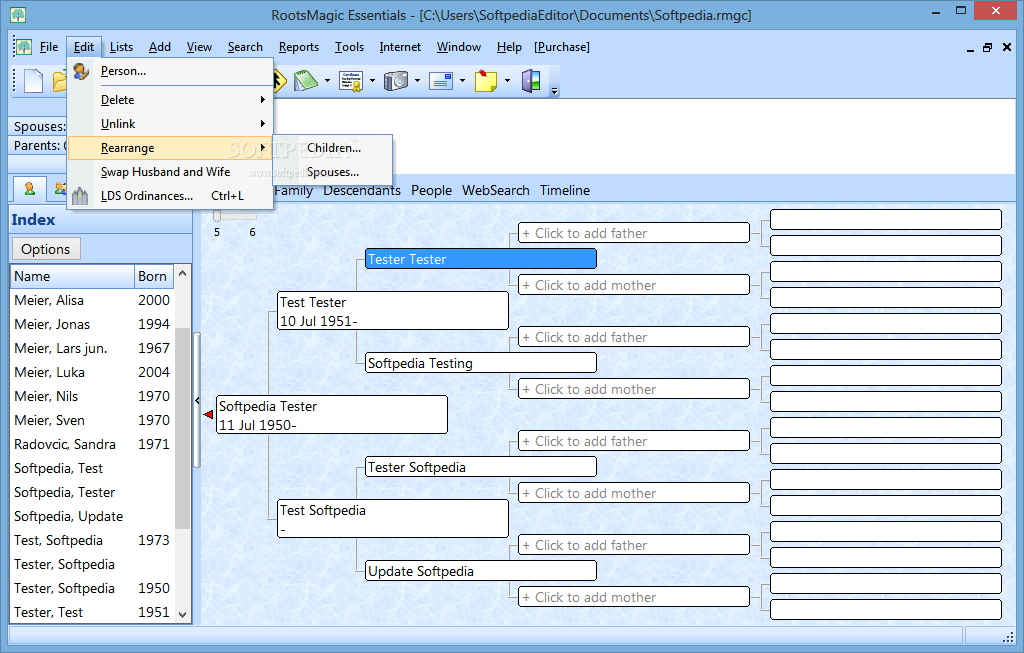Image resolution: width=1024 pixels, height=653 pixels.
Task: Open LDS Ordinances menu entry
Action: [x=170, y=196]
